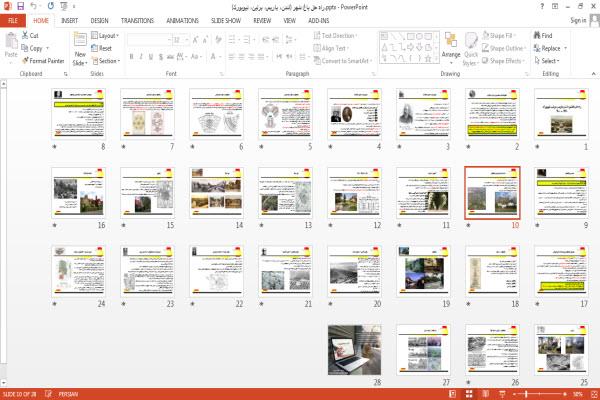Open PowerPoint Help question mark
The height and width of the screenshot is (400, 600).
542,6
